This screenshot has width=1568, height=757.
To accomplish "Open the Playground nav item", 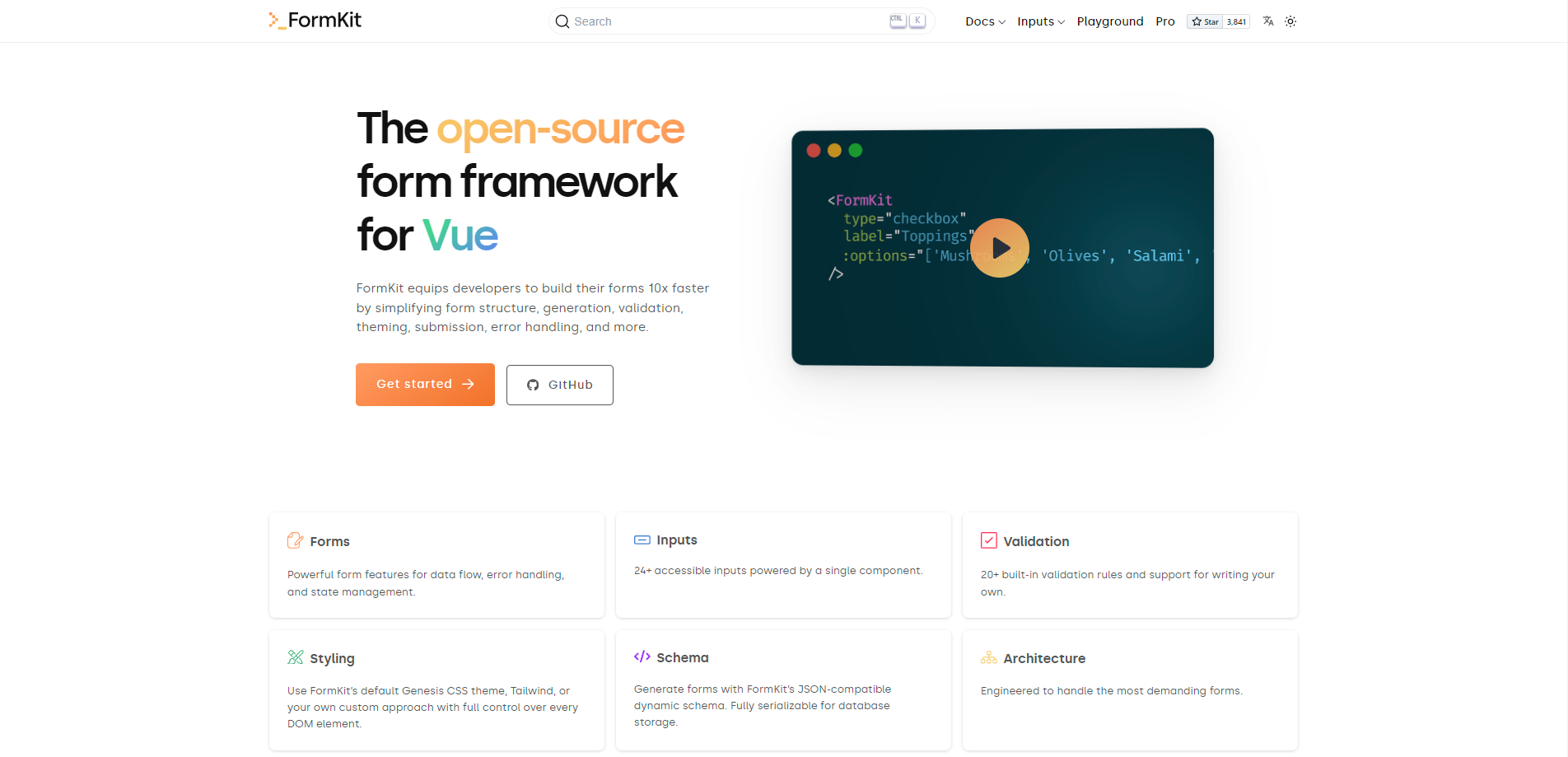I will (x=1109, y=21).
